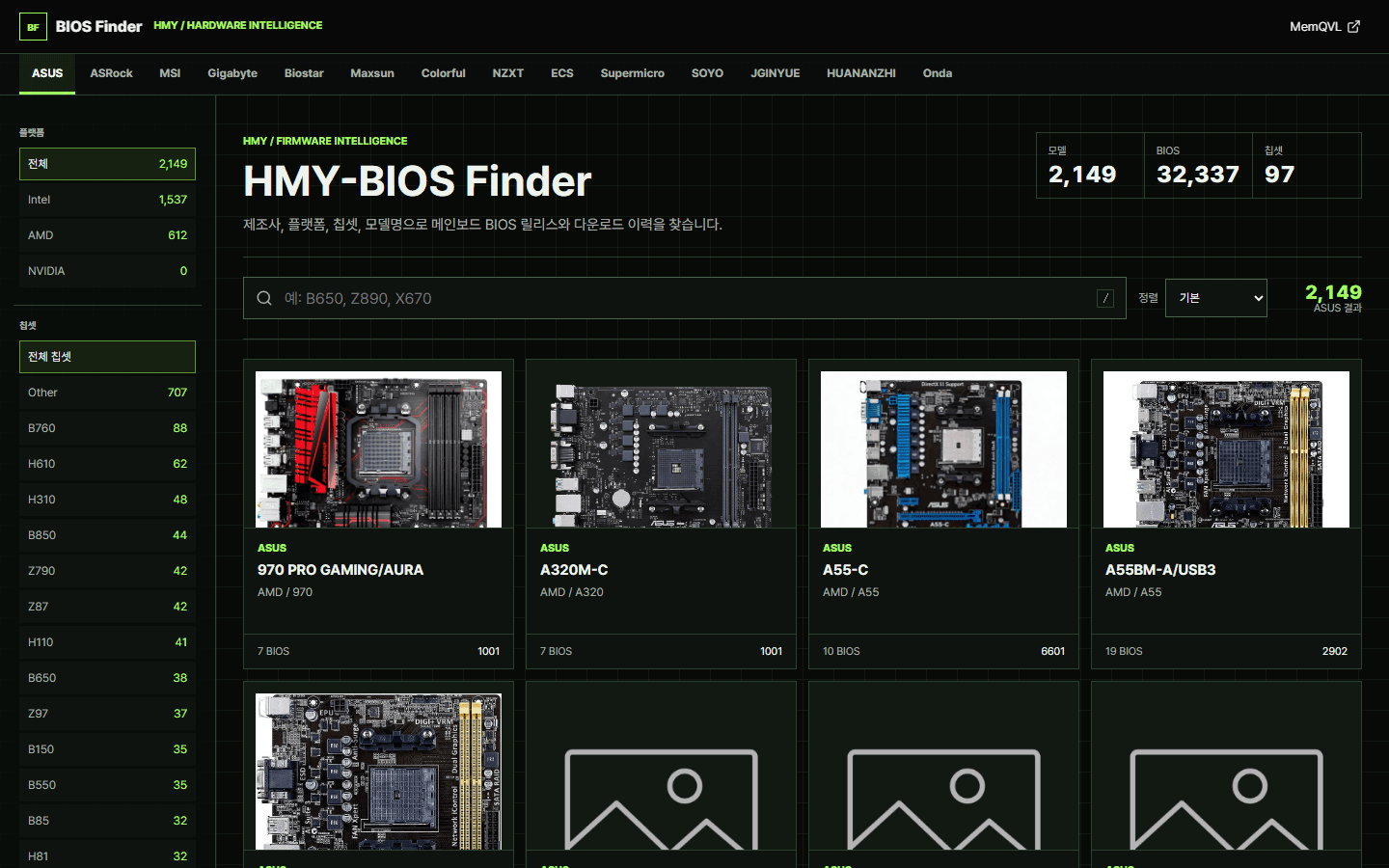The width and height of the screenshot is (1389, 868).
Task: Click the A55BM-A/USB3 model title
Action: [x=1160, y=570]
